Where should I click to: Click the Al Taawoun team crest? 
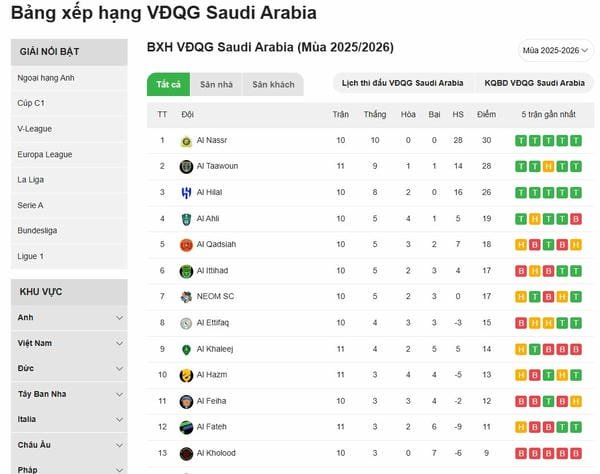tap(186, 166)
